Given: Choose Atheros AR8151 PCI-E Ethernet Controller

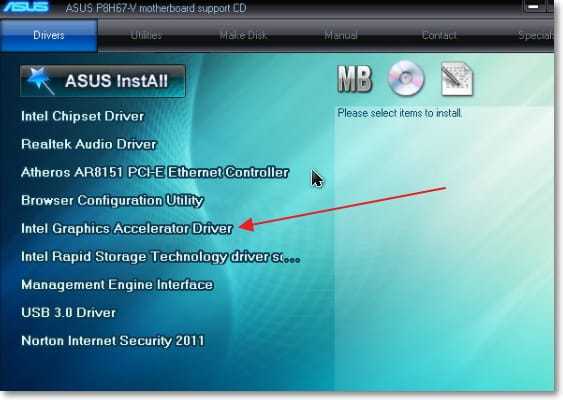Looking at the screenshot, I should click(155, 172).
